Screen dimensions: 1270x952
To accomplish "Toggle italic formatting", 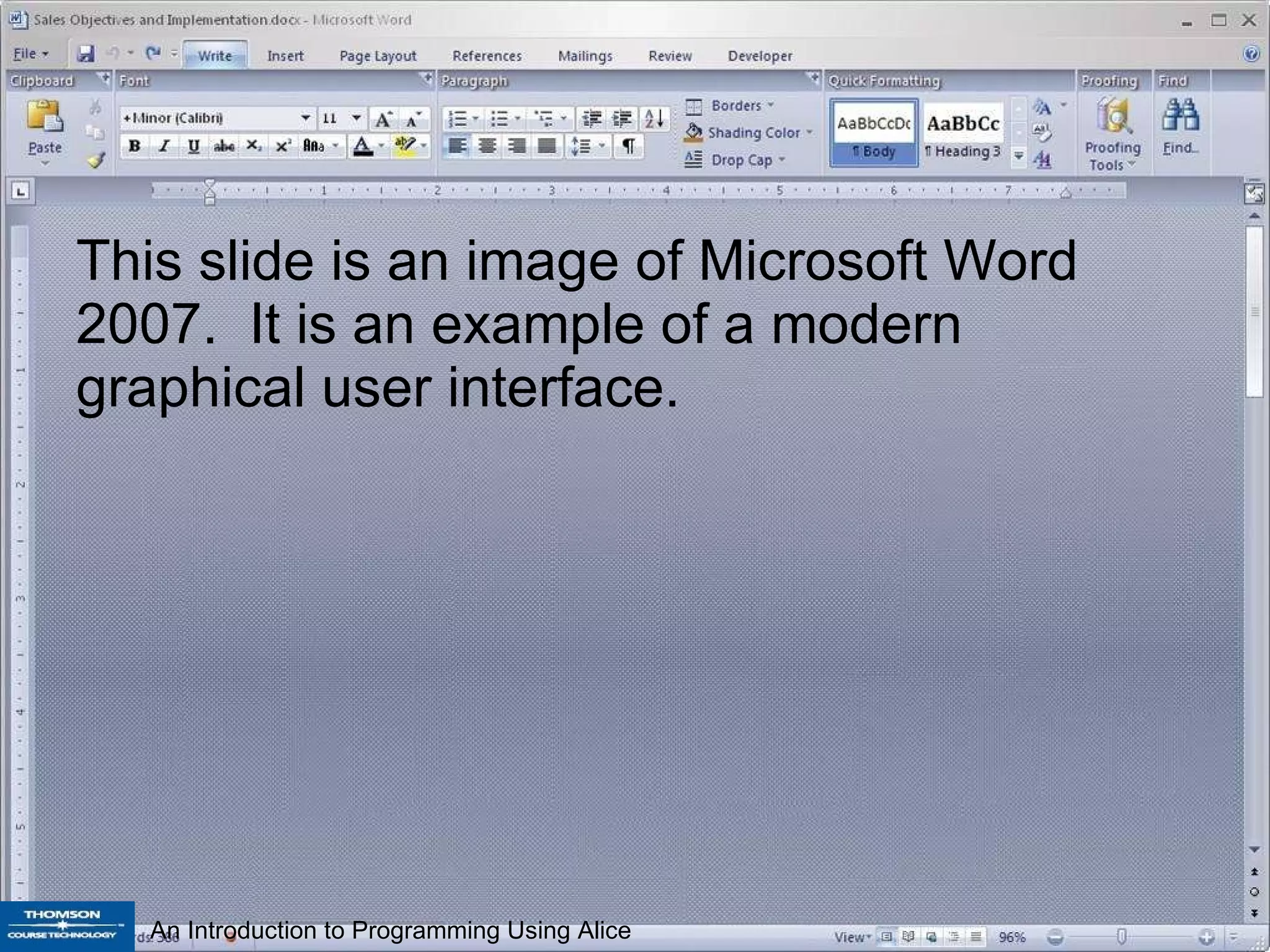I will pyautogui.click(x=164, y=146).
